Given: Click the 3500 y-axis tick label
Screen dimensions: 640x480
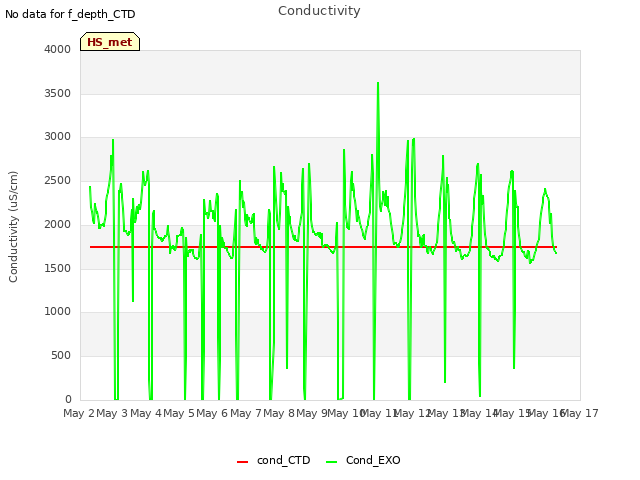Looking at the screenshot, I should [x=58, y=93].
